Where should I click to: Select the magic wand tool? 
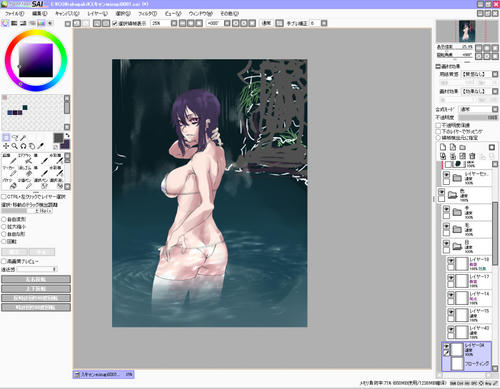coord(23,138)
